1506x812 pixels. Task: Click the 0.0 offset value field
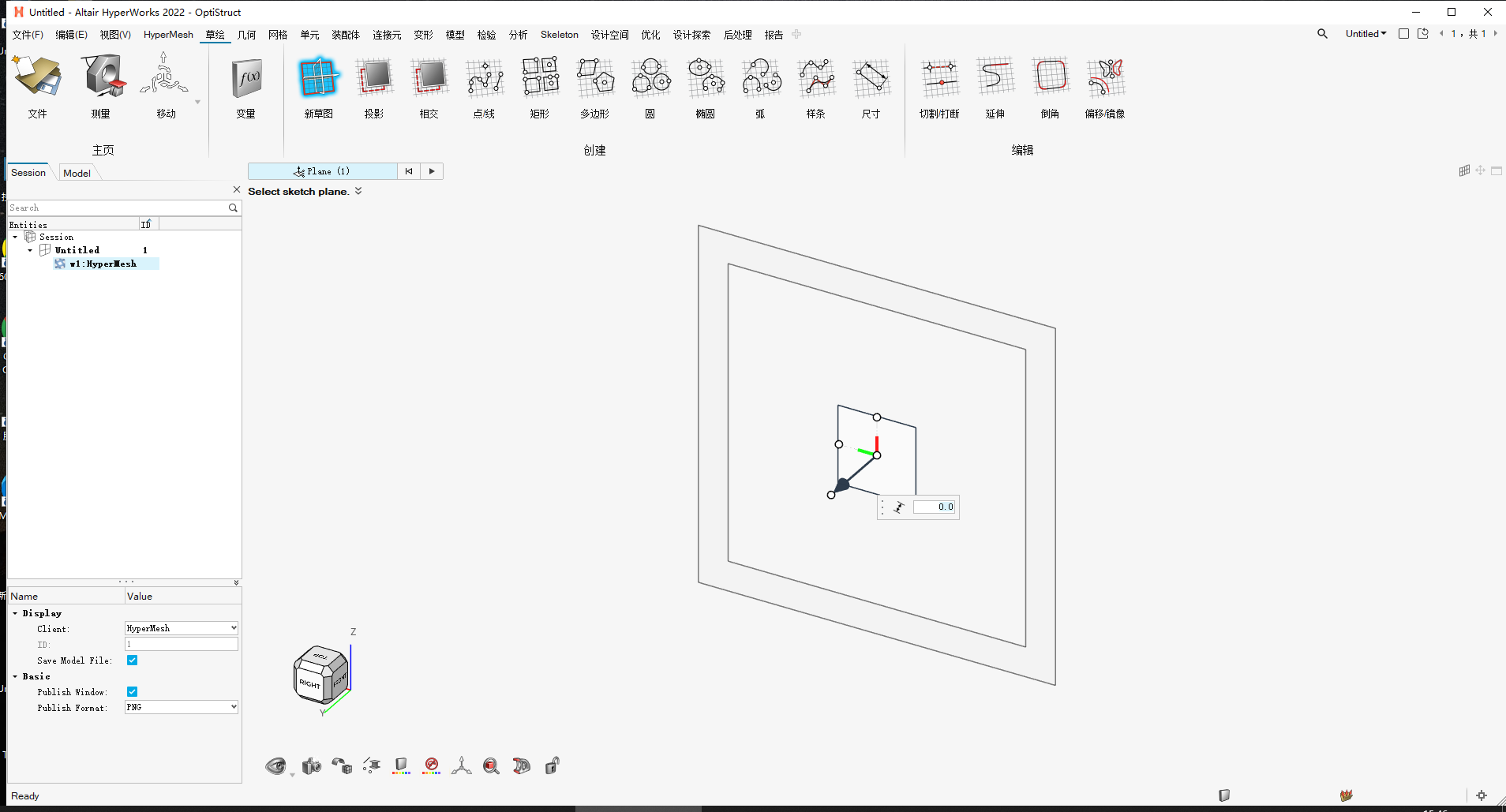[x=935, y=507]
